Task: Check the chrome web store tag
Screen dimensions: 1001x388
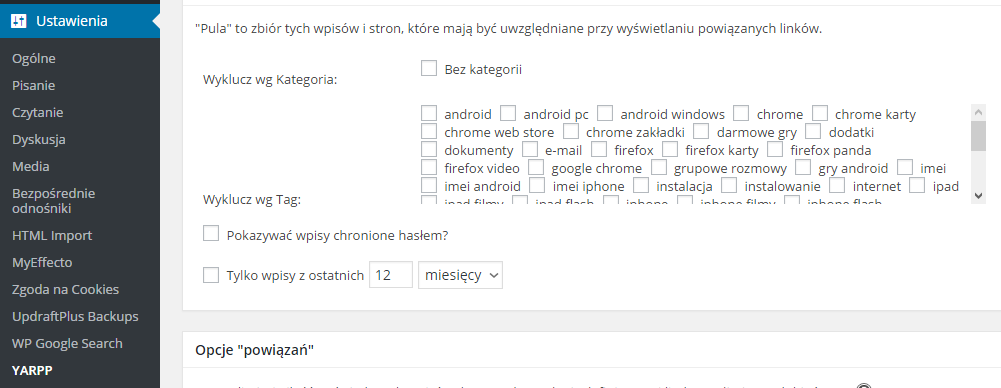Action: 429,131
